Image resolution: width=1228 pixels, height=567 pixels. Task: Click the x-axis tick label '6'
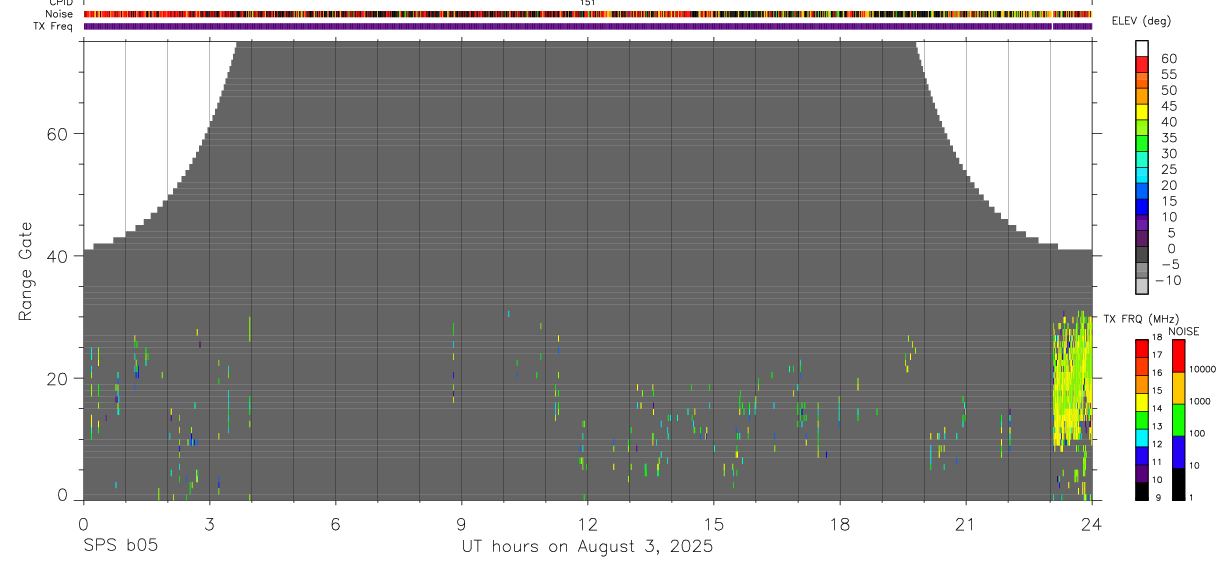pyautogui.click(x=335, y=523)
